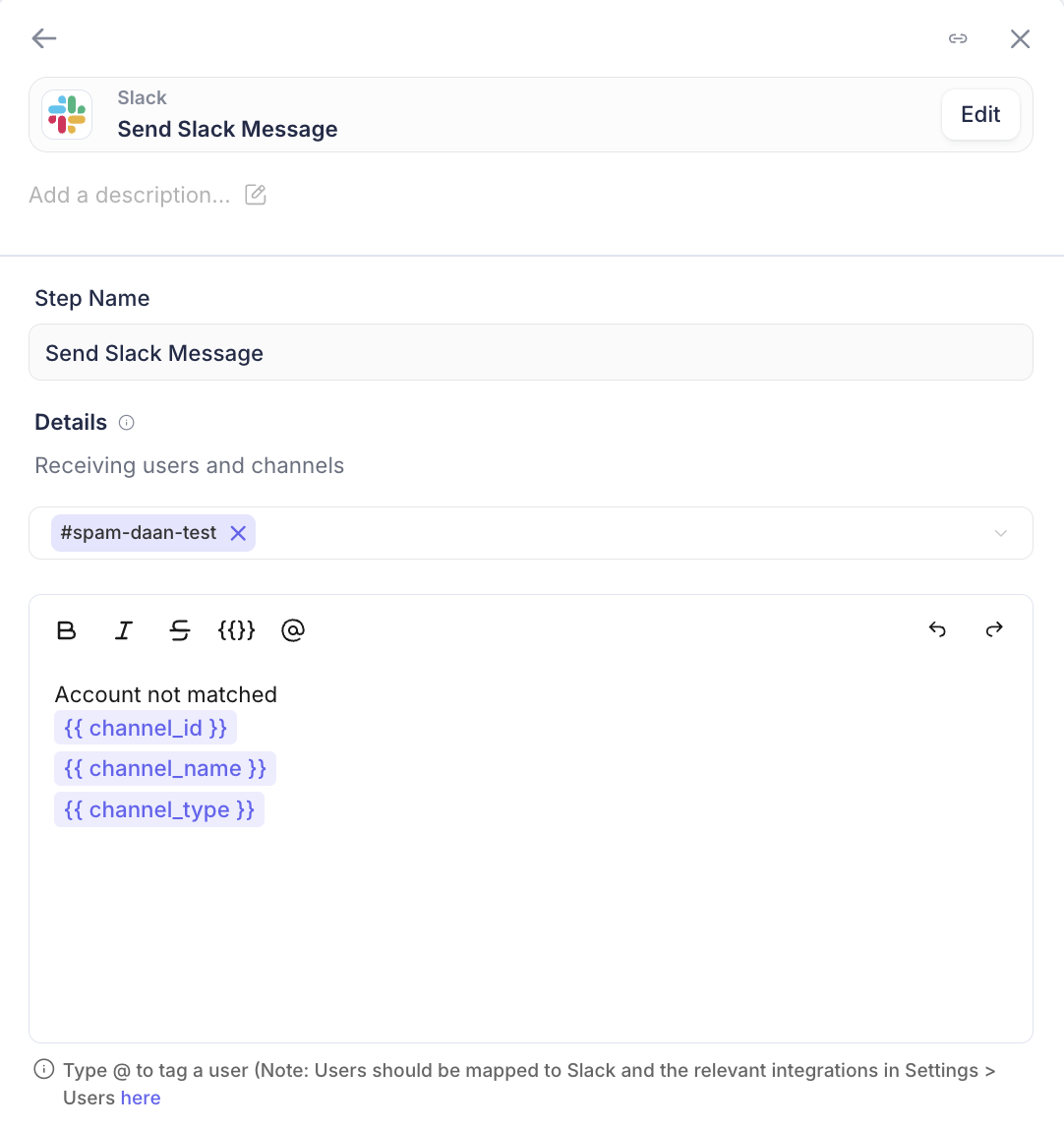Click pencil icon to edit description

pos(256,195)
